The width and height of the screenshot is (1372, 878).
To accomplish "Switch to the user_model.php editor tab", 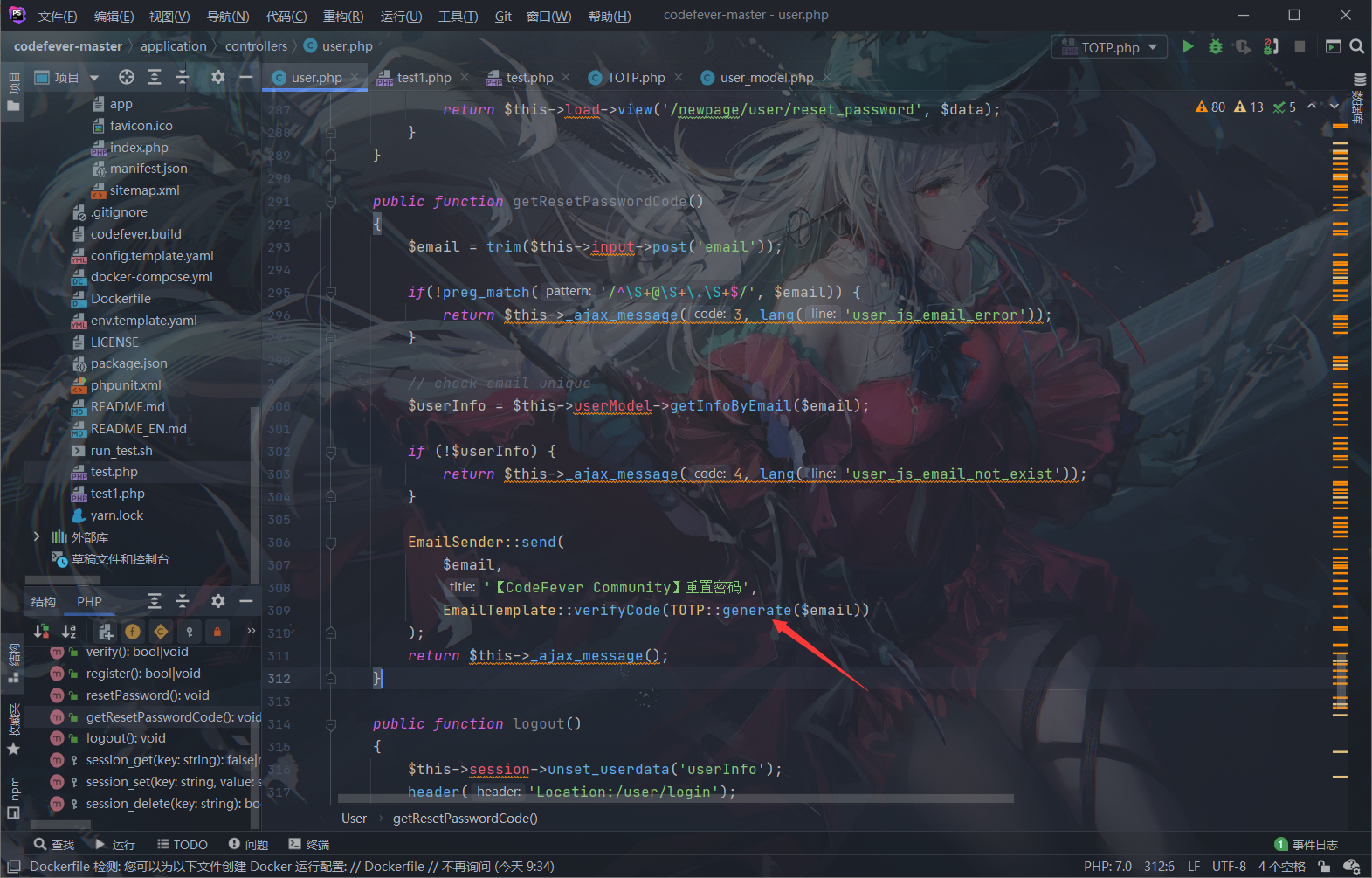I will coord(767,78).
